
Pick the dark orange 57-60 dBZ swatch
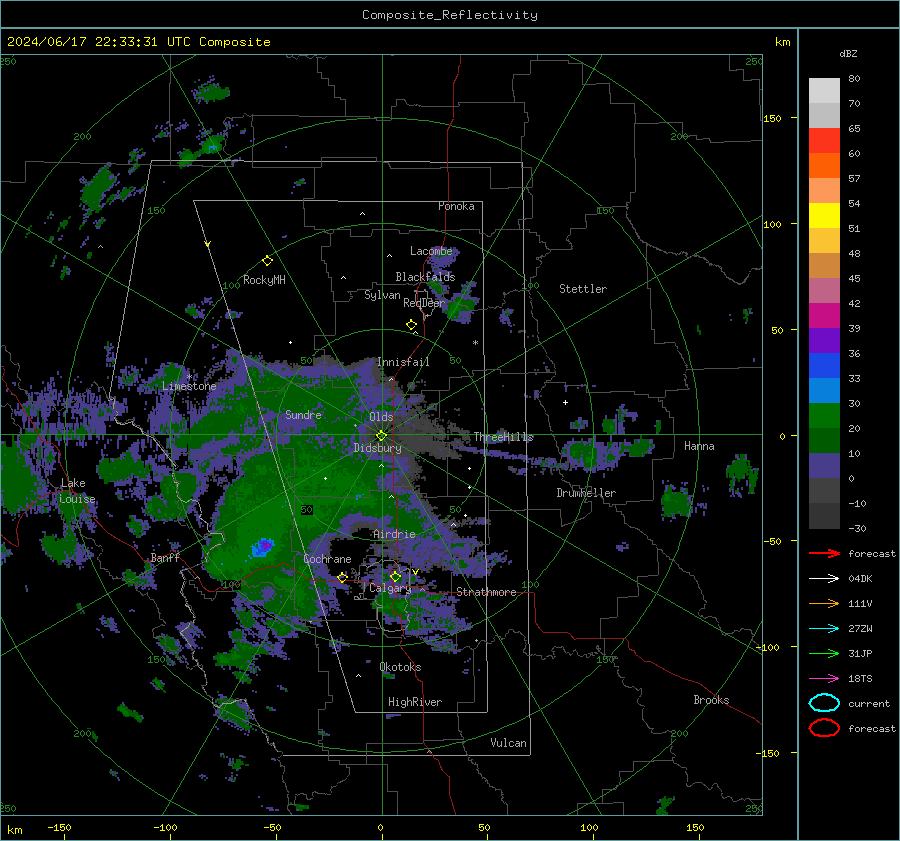824,166
